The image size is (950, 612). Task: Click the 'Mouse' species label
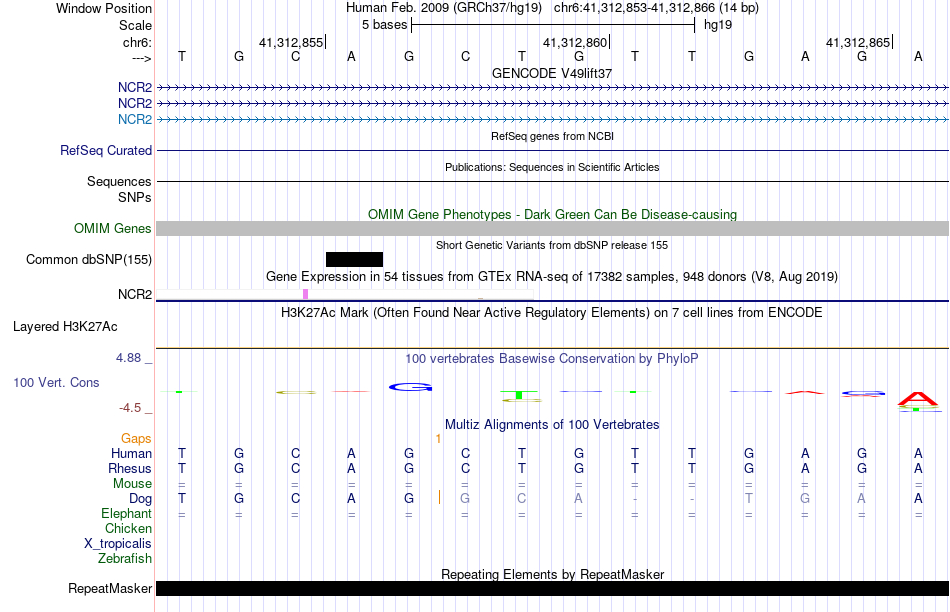tap(132, 484)
